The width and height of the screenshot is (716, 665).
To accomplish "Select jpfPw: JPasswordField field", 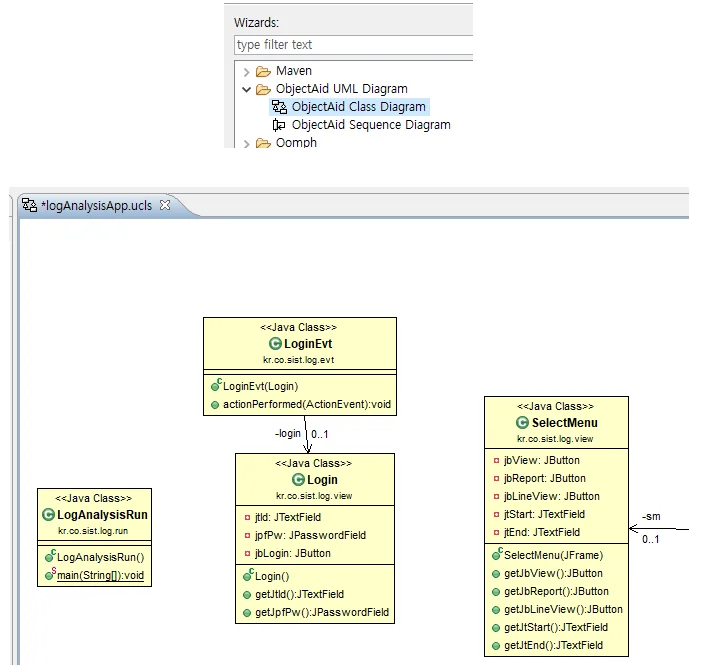I will point(311,535).
